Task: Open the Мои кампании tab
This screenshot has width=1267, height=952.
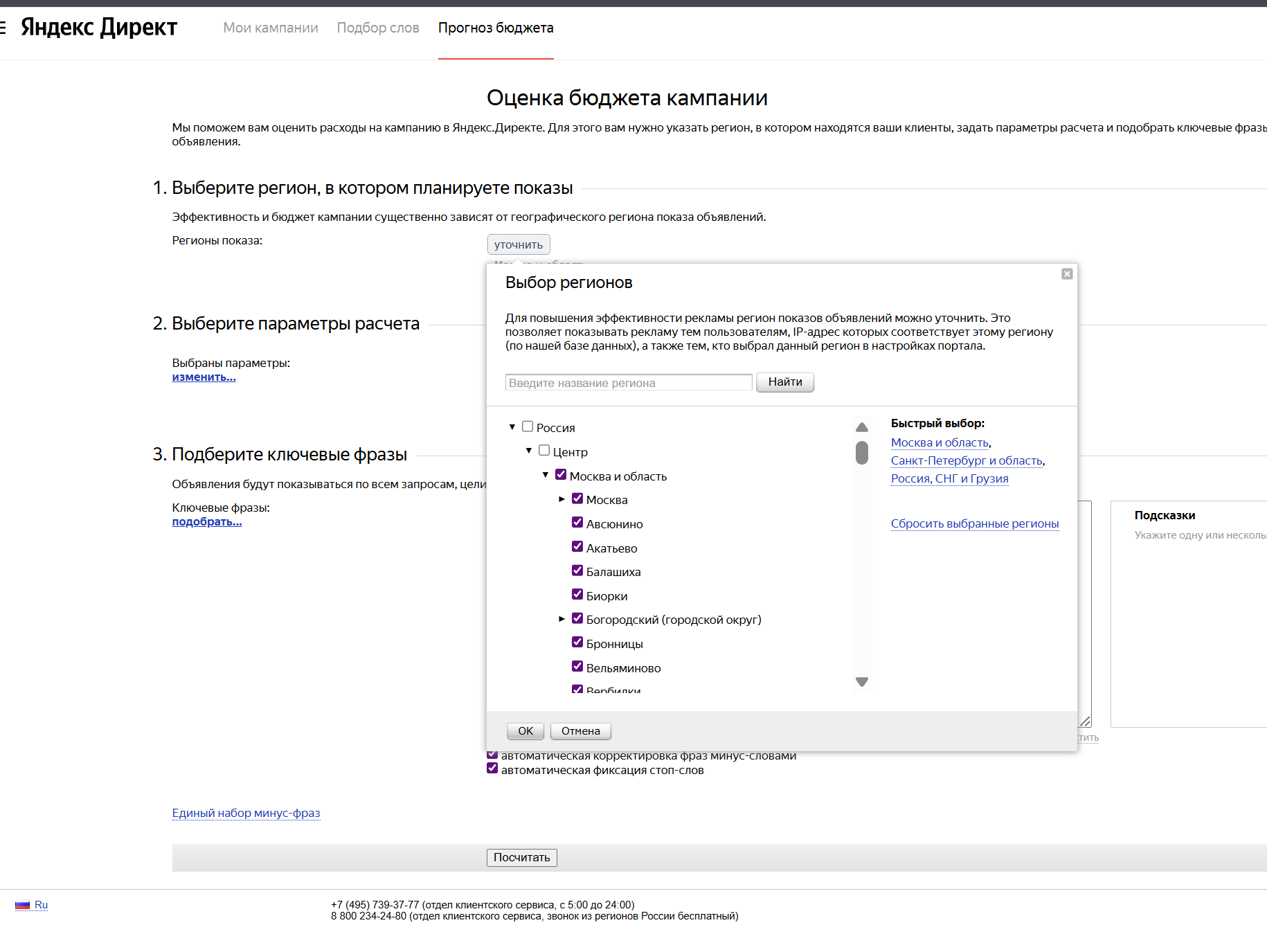Action: coord(271,28)
